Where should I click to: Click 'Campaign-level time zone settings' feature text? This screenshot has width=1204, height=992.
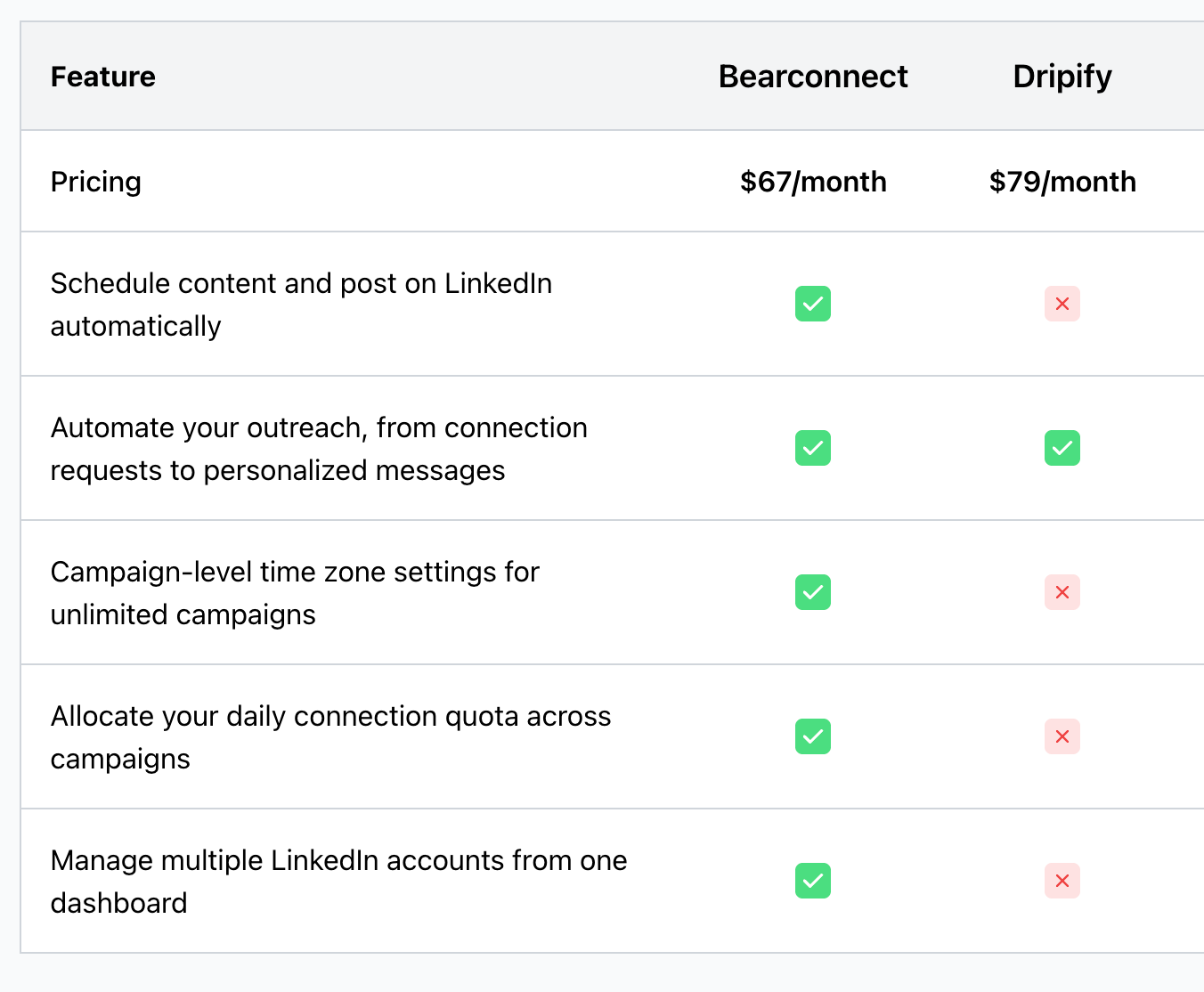pyautogui.click(x=295, y=572)
